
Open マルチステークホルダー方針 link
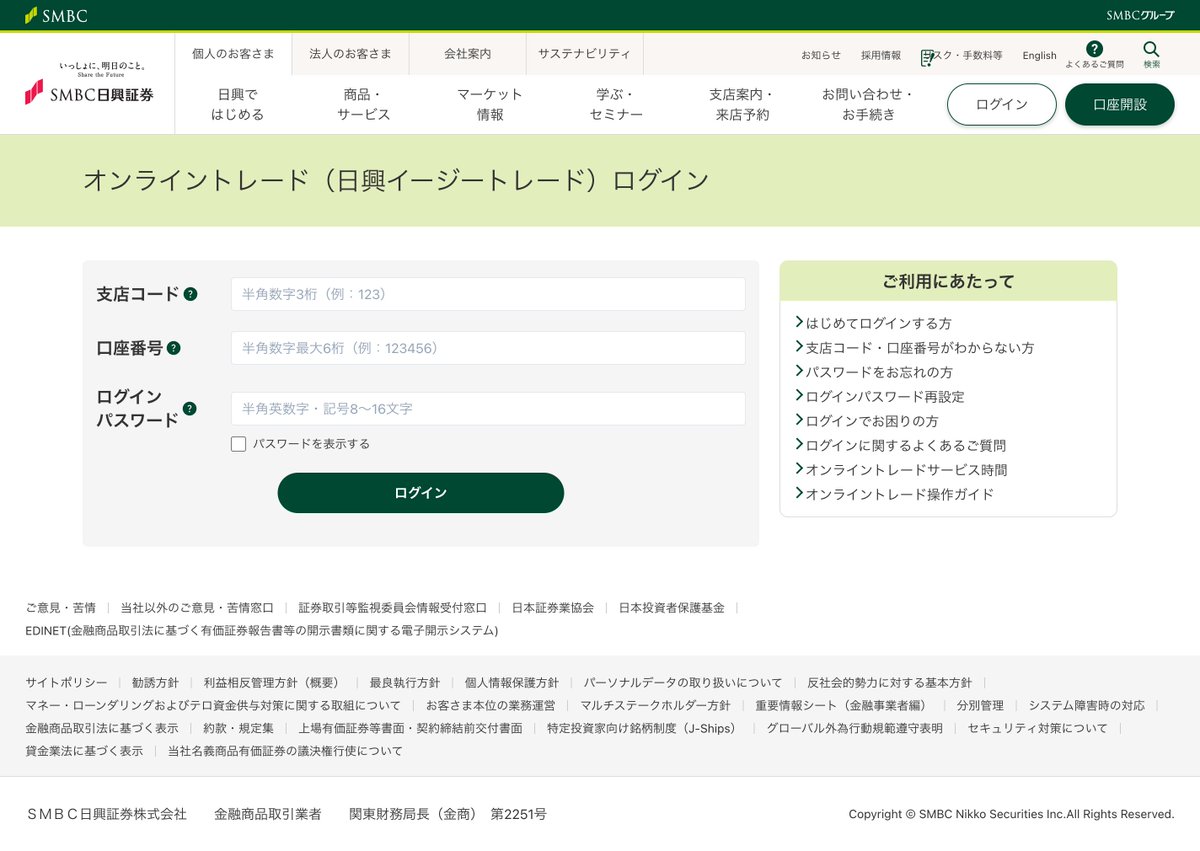tap(655, 705)
